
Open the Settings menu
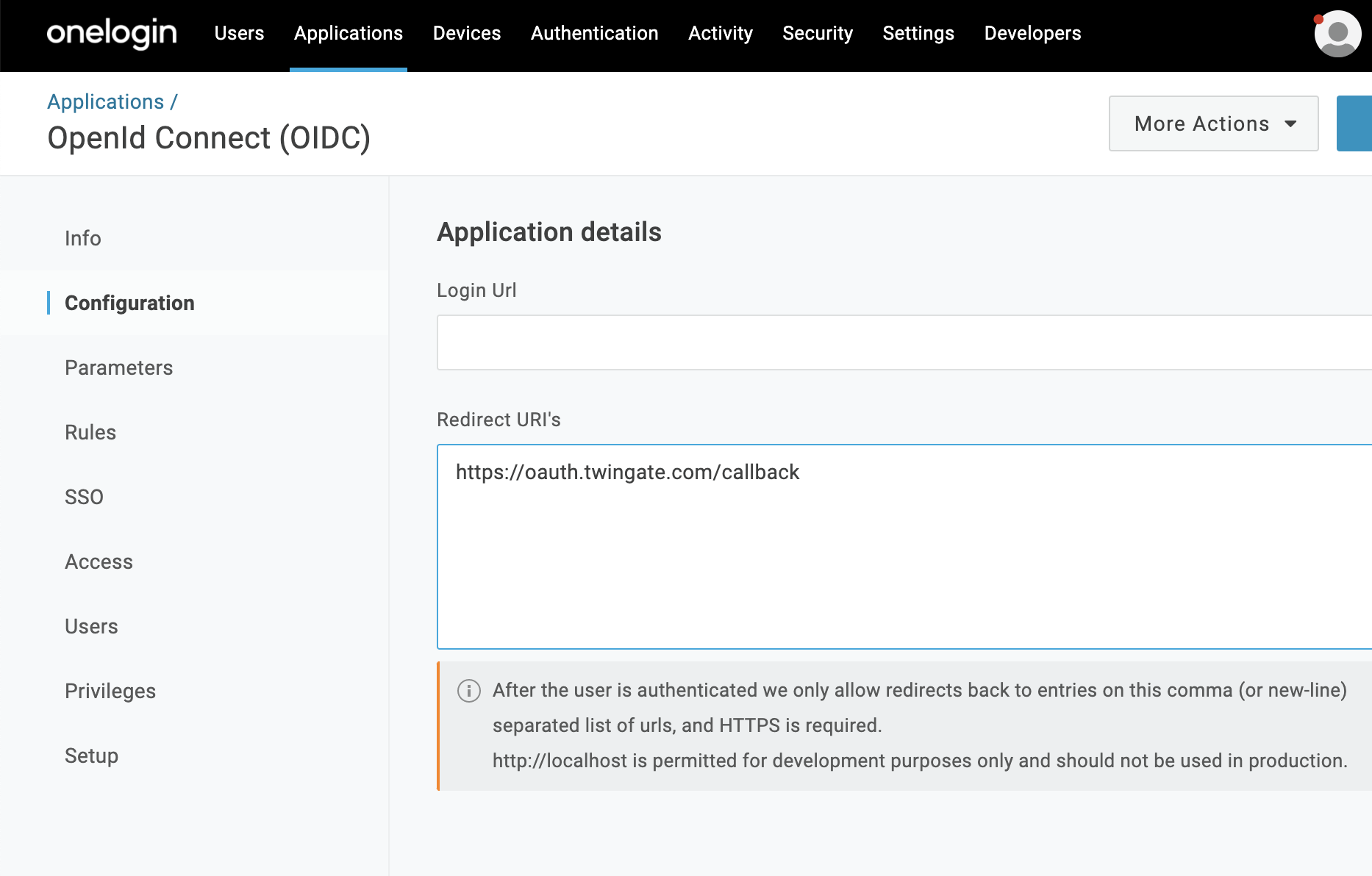[918, 33]
